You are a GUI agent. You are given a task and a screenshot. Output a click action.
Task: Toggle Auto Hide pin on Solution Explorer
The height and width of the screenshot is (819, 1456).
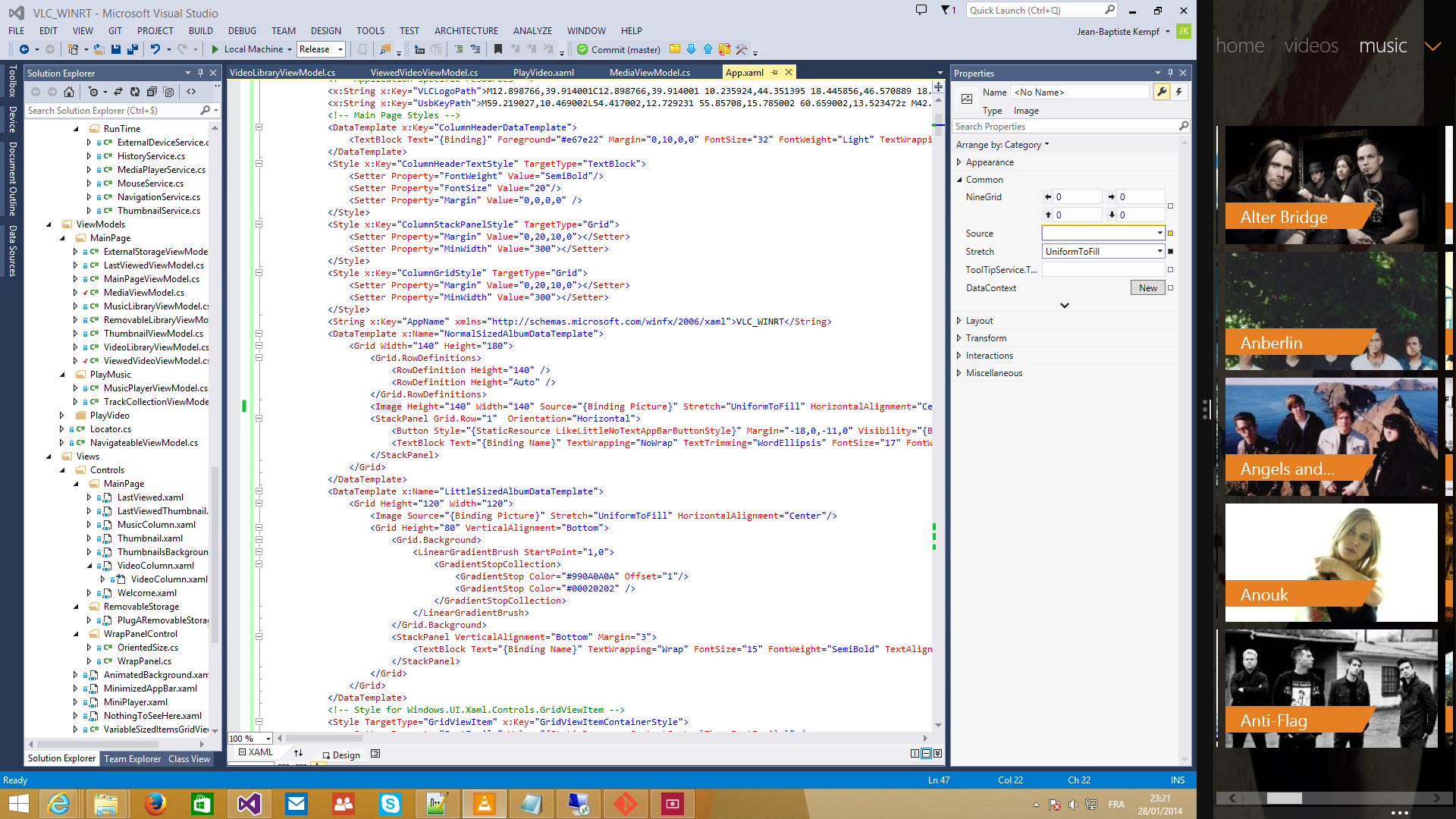tap(200, 73)
